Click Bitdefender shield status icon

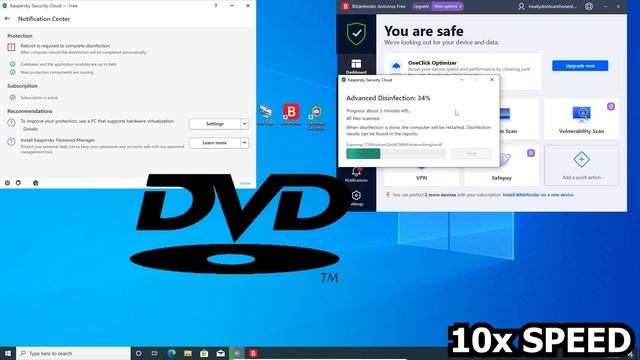coord(356,33)
